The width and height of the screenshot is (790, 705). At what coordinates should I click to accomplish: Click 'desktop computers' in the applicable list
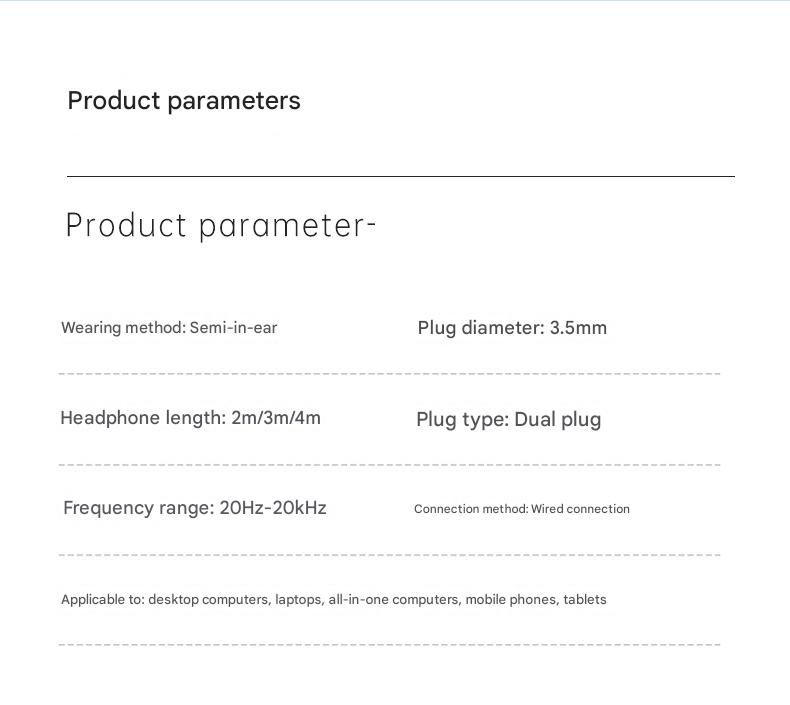[x=208, y=600]
